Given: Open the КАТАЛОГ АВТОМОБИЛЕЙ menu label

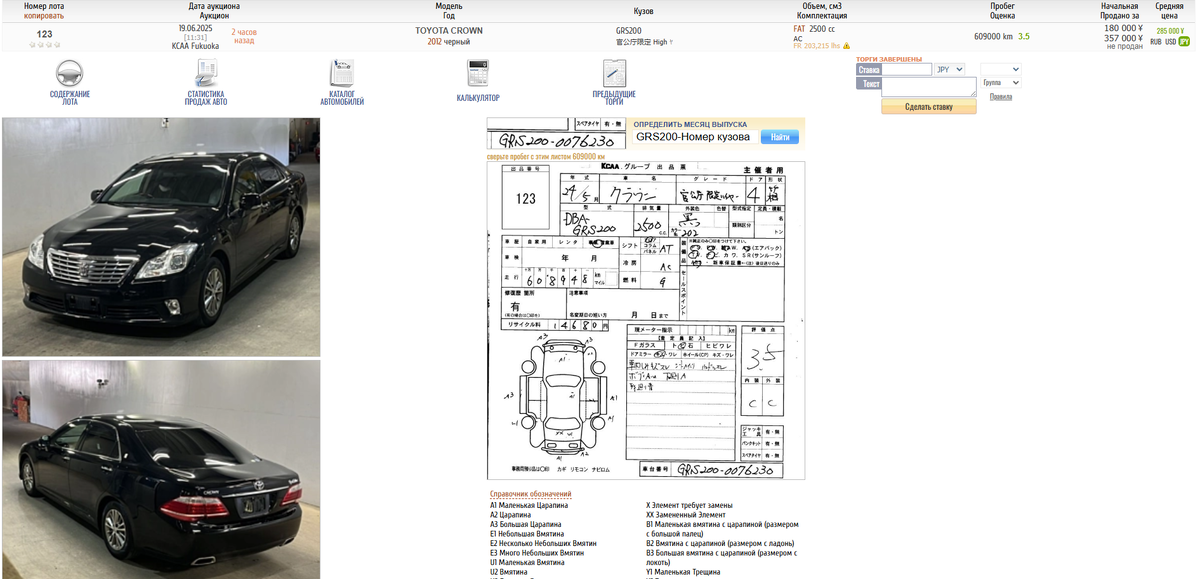Looking at the screenshot, I should (342, 98).
